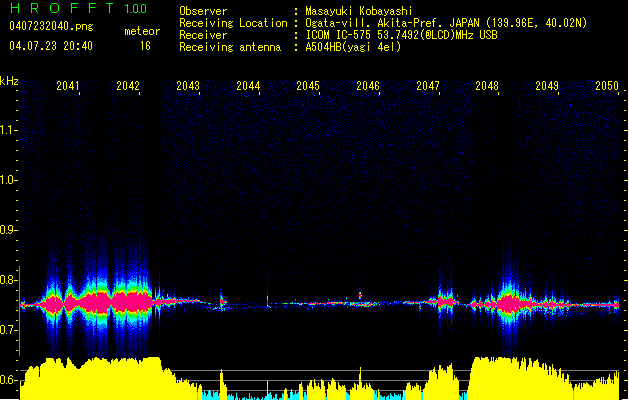This screenshot has height=400, width=629.
Task: Click the A504HB(yagi 4el) antenna value
Action: pos(353,47)
